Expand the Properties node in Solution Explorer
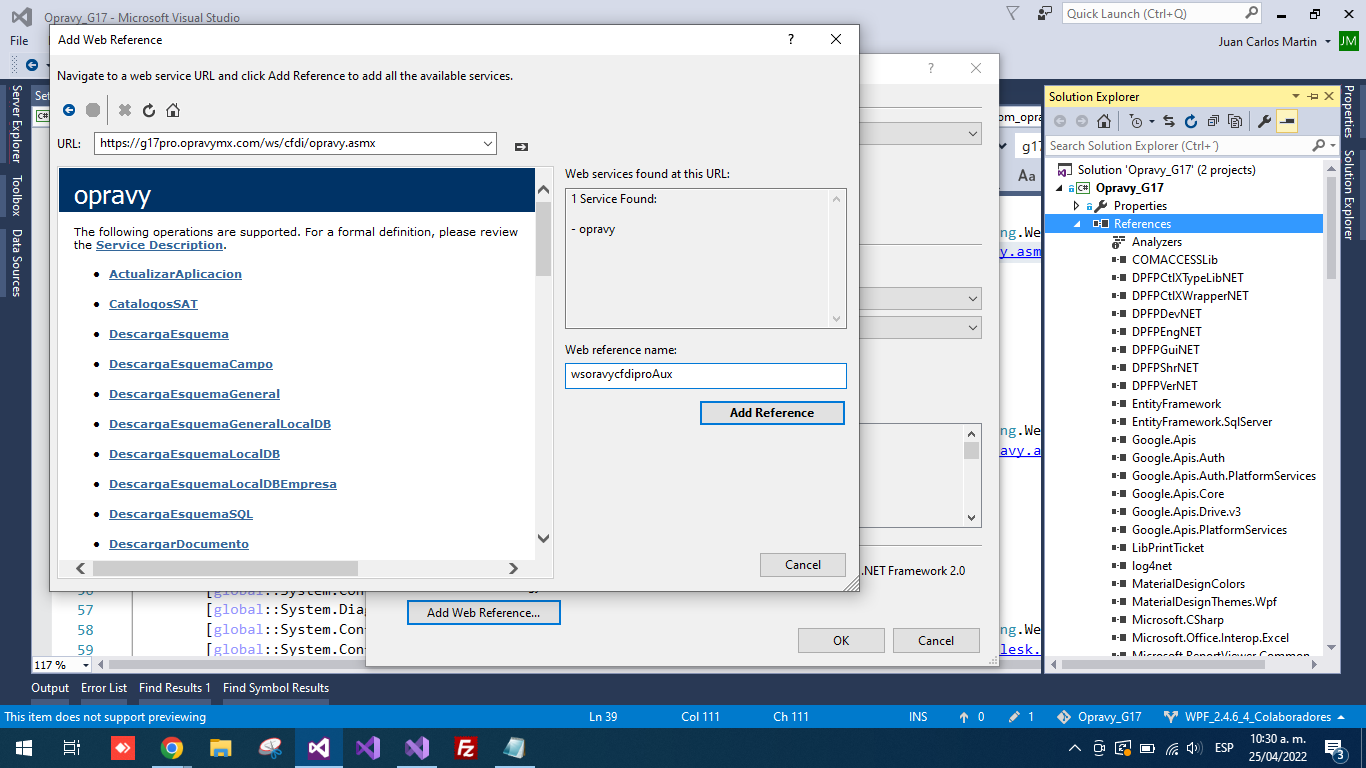Viewport: 1366px width, 768px height. [x=1076, y=206]
